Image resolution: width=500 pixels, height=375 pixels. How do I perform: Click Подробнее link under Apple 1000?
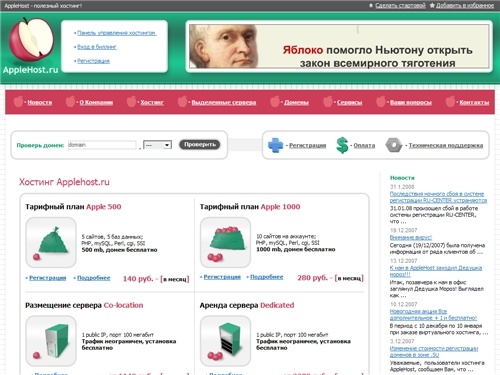pos(267,277)
